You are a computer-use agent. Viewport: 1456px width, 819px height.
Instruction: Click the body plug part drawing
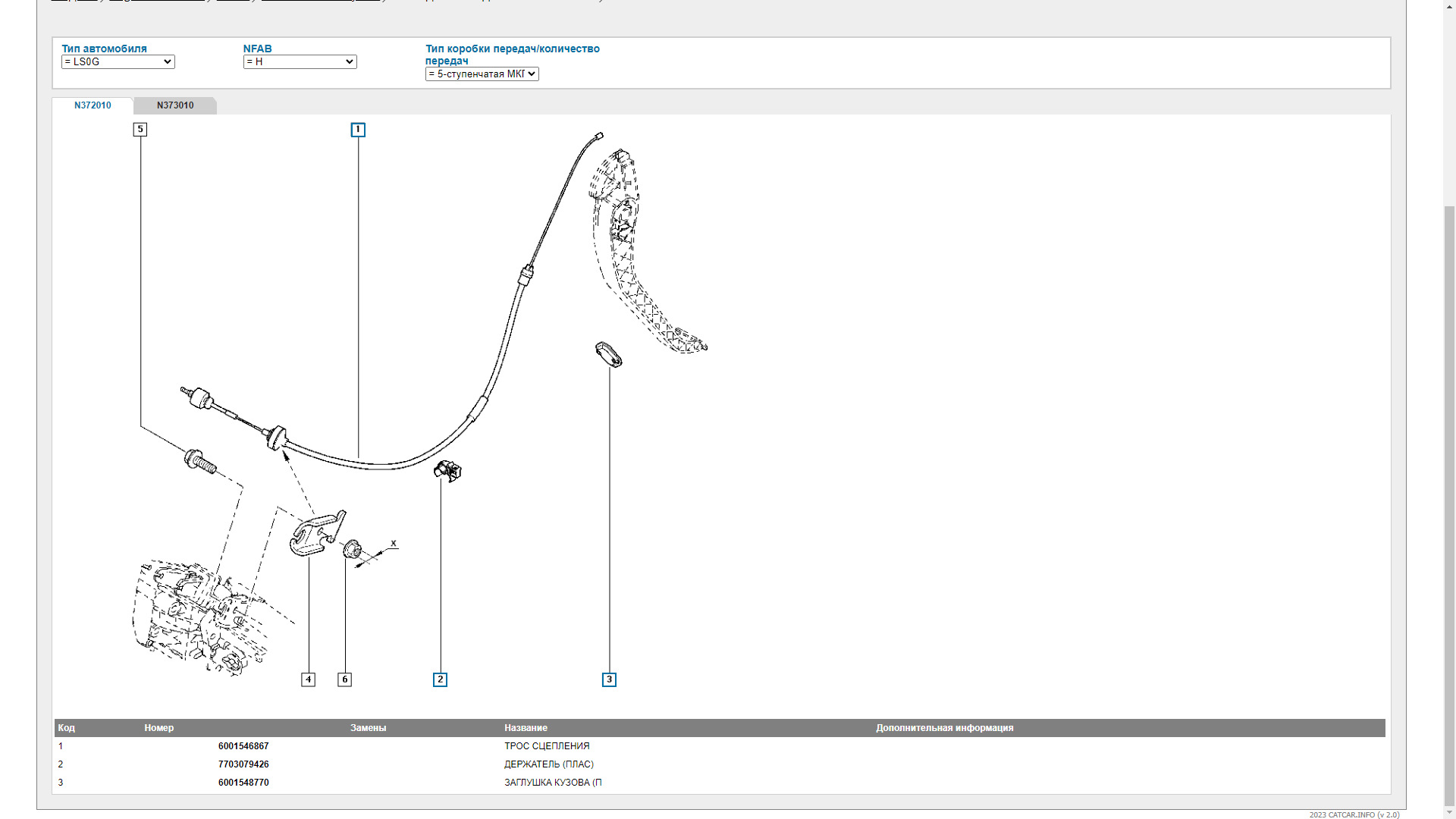pyautogui.click(x=608, y=354)
